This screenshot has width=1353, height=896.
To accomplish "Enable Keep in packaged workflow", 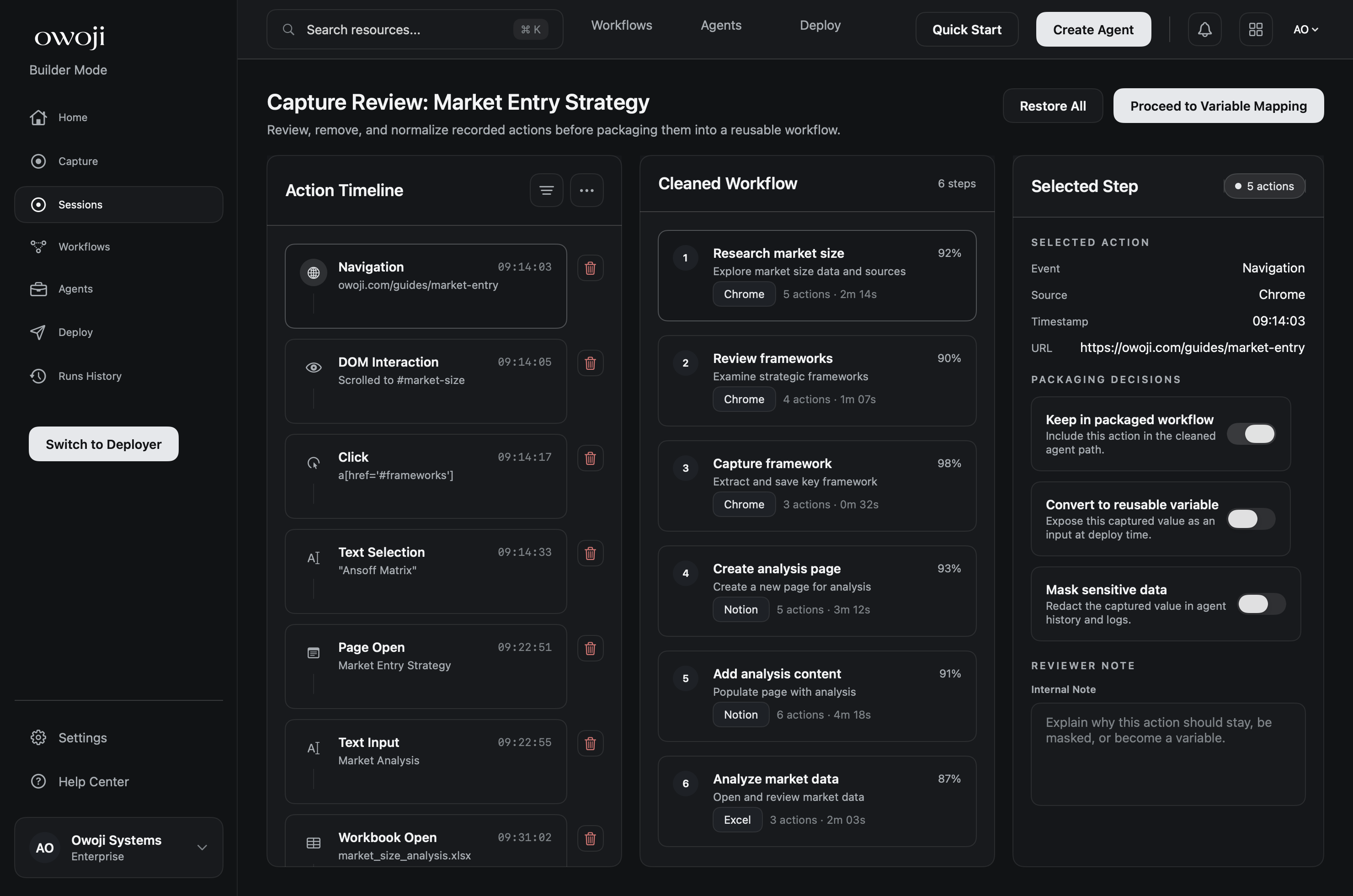I will [1252, 434].
